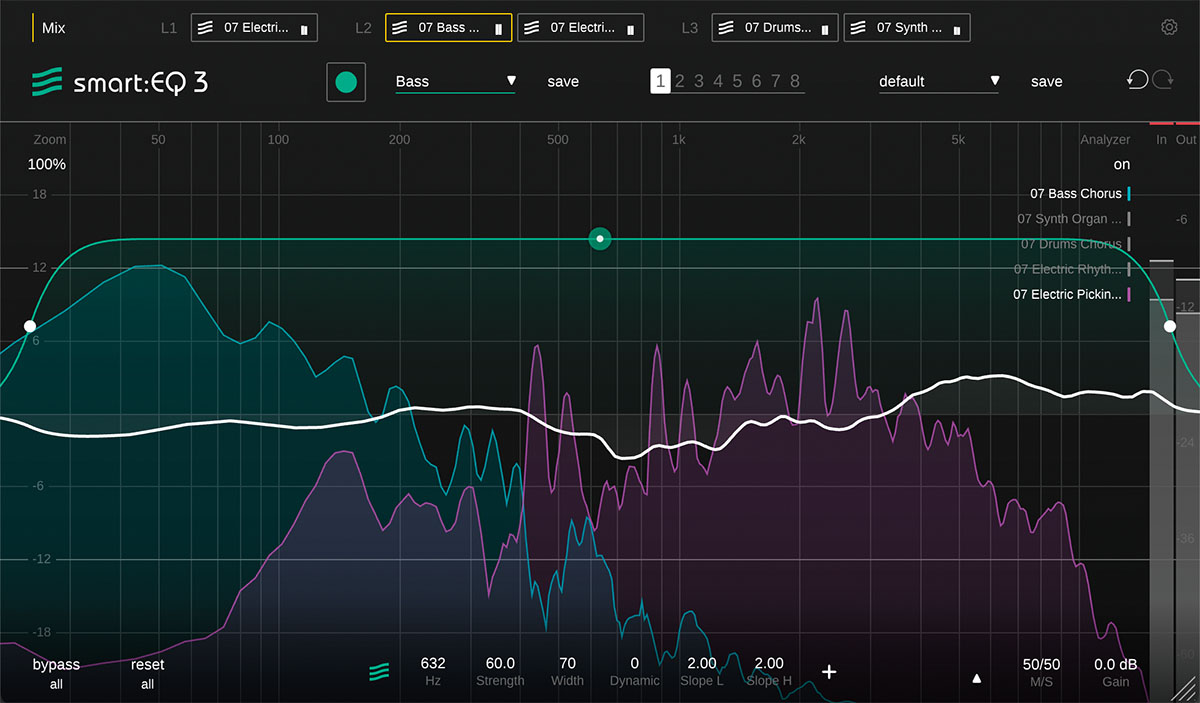
Task: Click reset all
Action: 147,674
